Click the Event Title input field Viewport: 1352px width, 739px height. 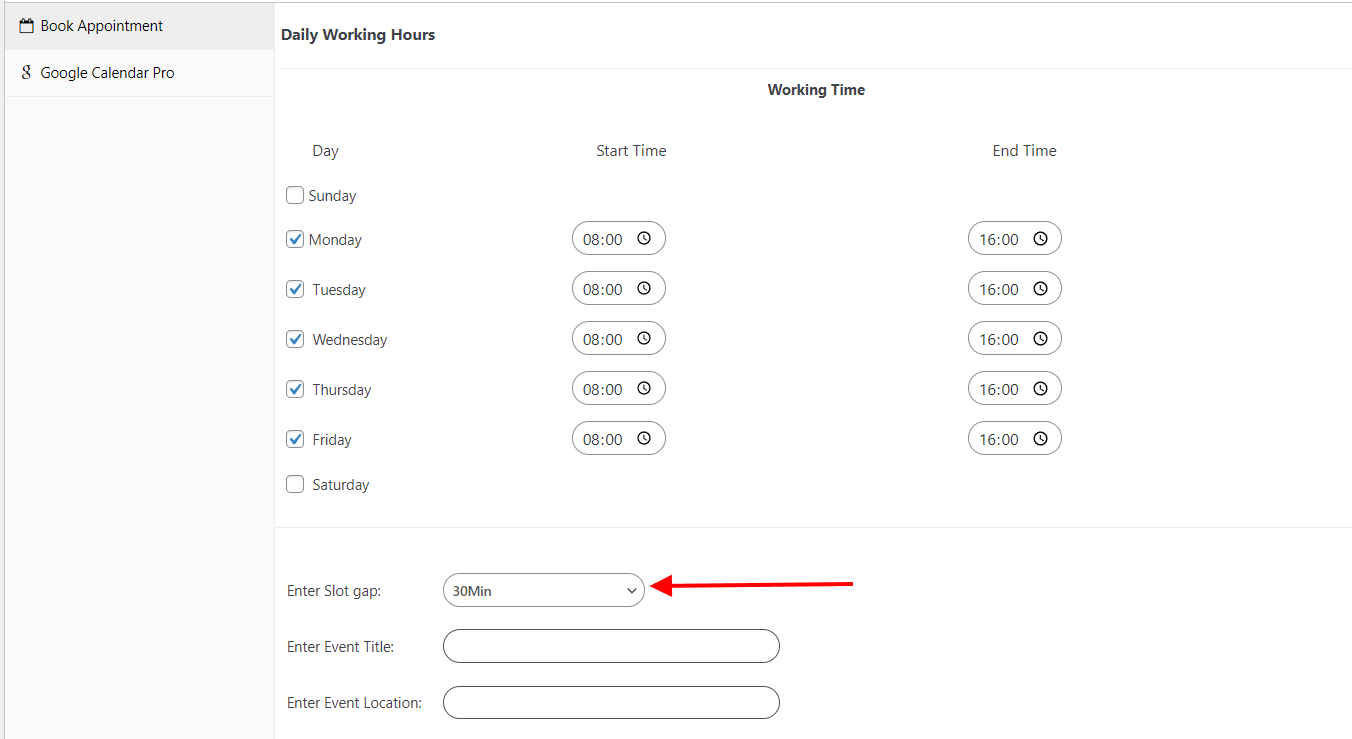coord(610,646)
